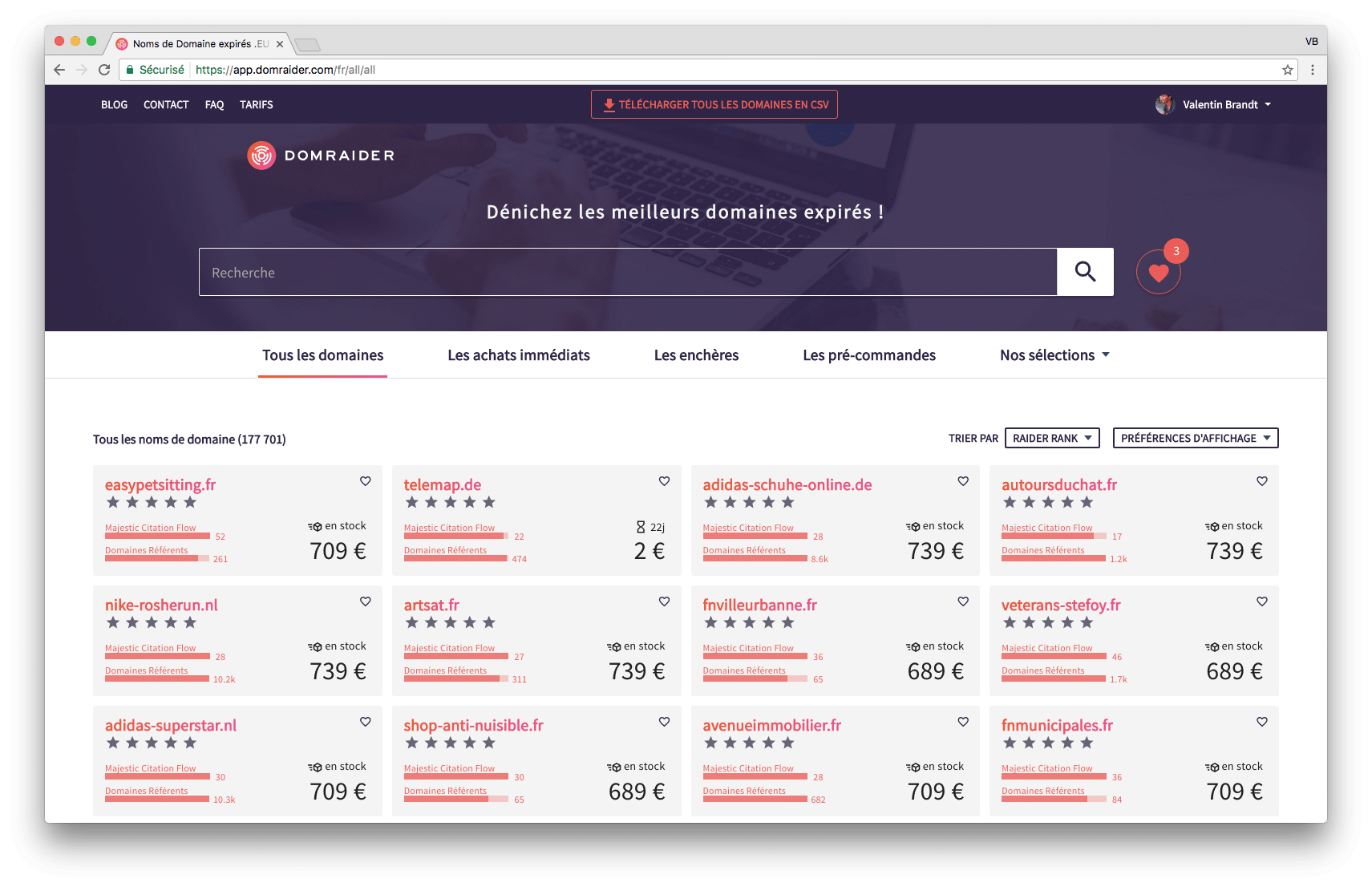
Task: Open the Blog page
Action: (114, 105)
